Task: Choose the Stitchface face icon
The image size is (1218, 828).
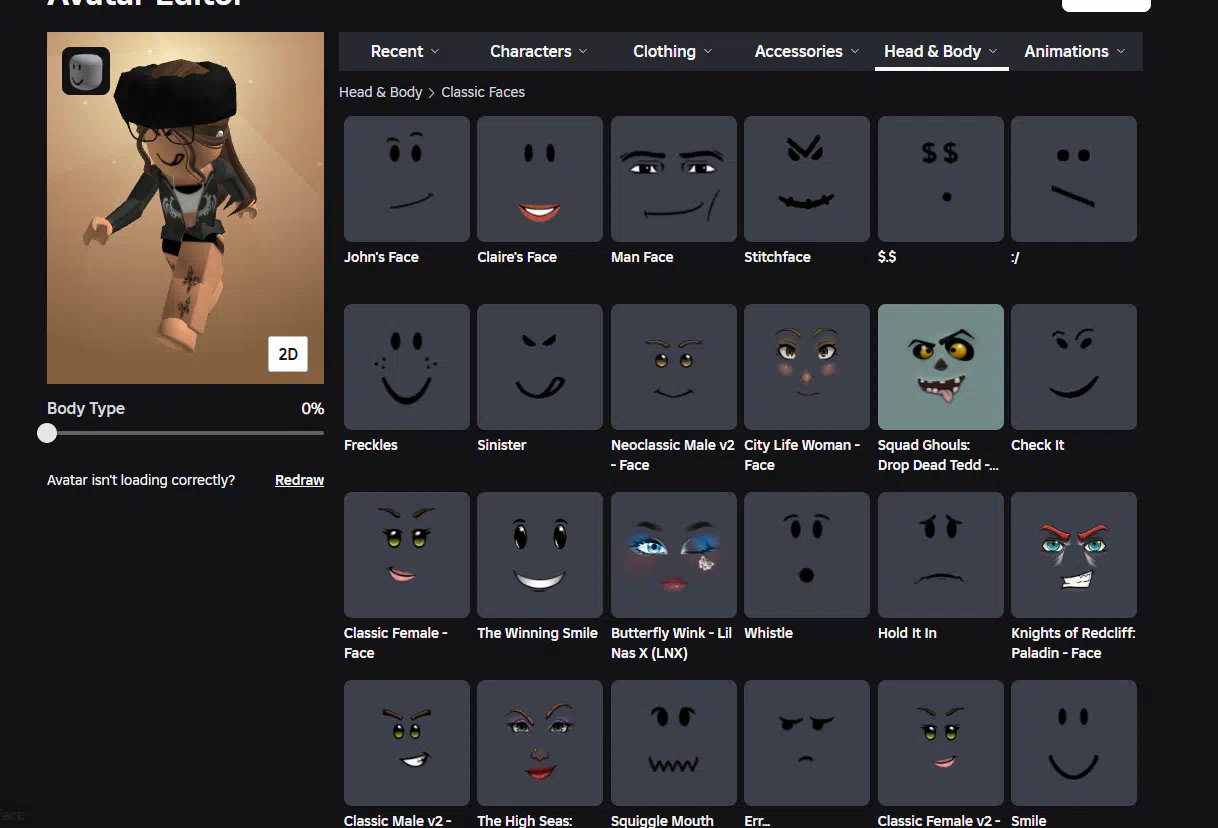Action: tap(807, 179)
